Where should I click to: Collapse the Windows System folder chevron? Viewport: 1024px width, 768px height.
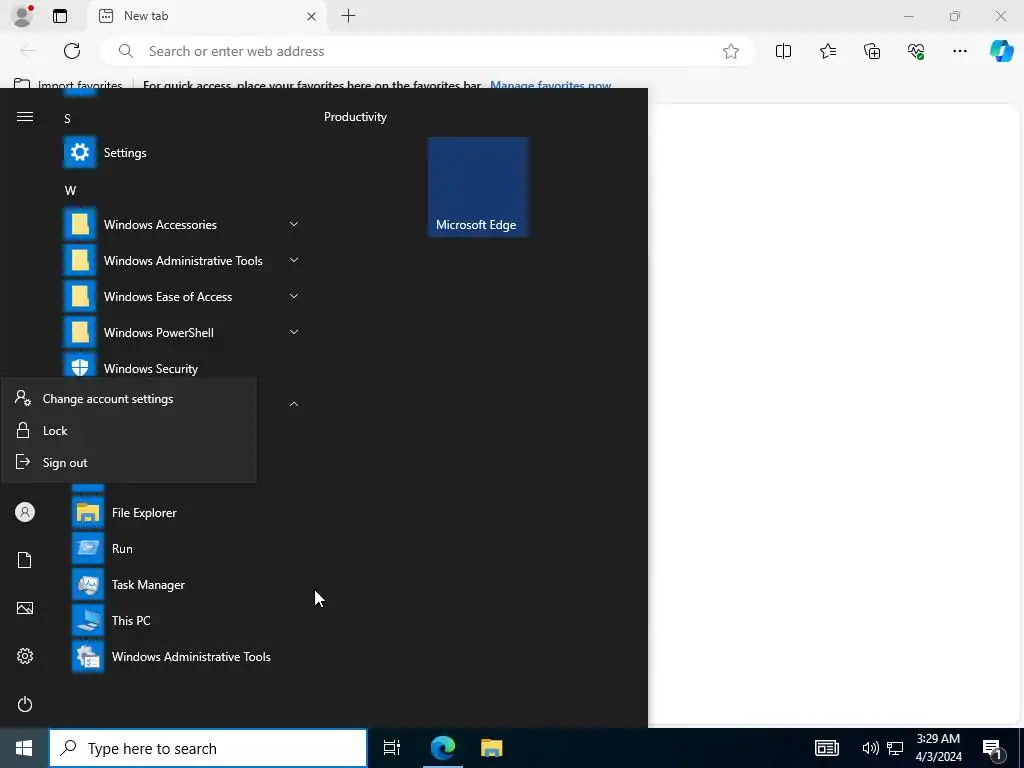coord(294,404)
